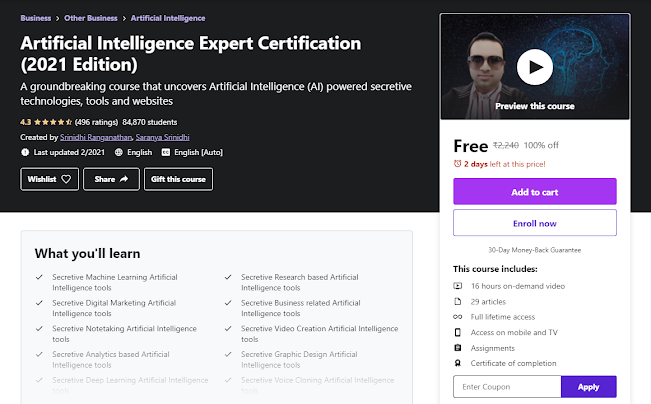Viewport: 651px width, 404px height.
Task: Click the This course includes heading
Action: (495, 269)
